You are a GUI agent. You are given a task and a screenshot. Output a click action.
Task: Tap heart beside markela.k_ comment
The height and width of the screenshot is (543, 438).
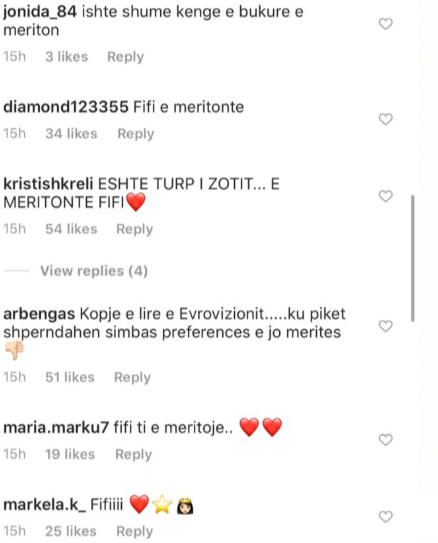click(x=385, y=517)
